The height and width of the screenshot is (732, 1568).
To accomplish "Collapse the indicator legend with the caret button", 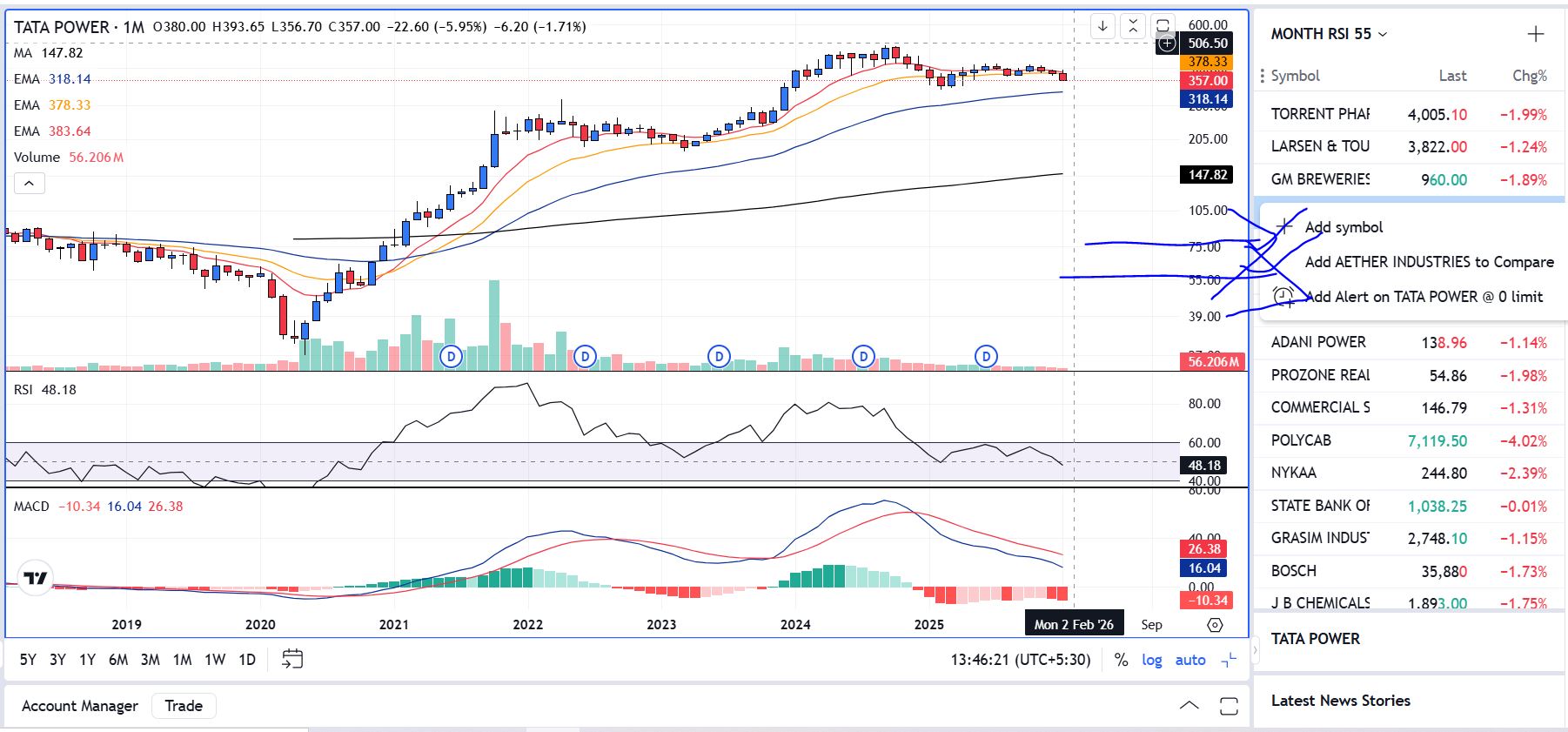I will pyautogui.click(x=29, y=184).
